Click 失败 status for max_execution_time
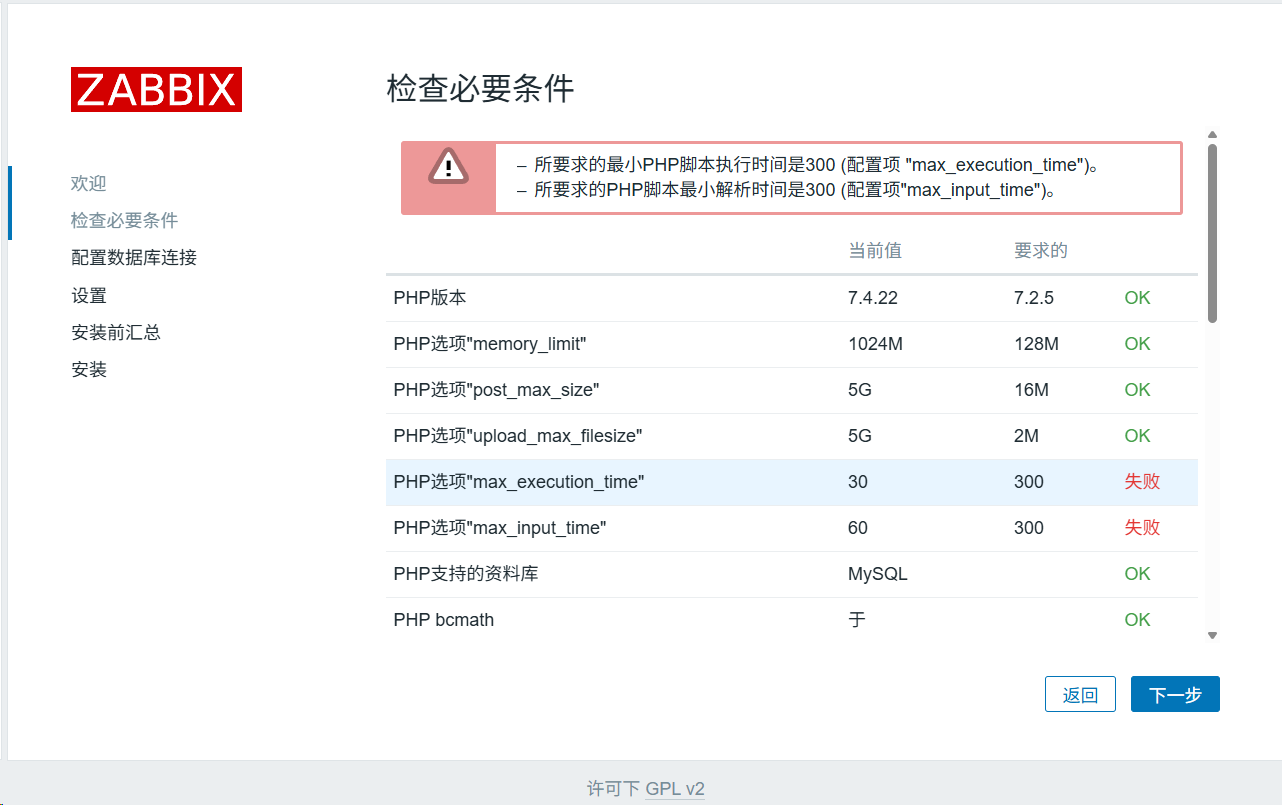This screenshot has height=805, width=1282. point(1142,482)
